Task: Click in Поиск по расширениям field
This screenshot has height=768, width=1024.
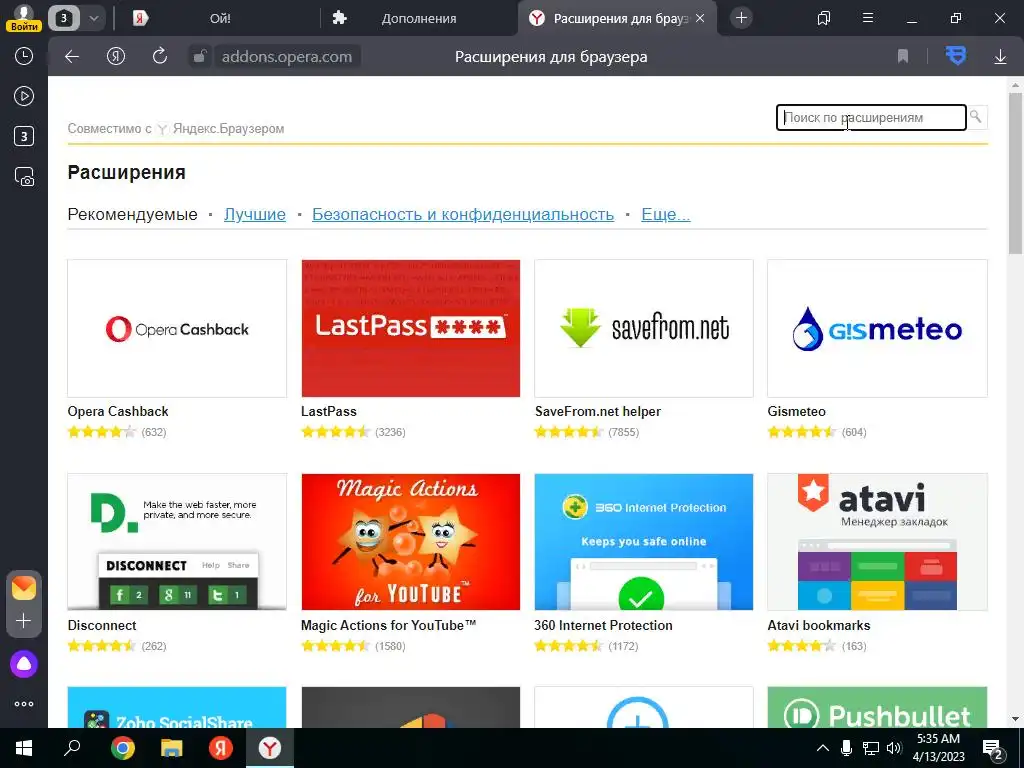Action: tap(871, 118)
